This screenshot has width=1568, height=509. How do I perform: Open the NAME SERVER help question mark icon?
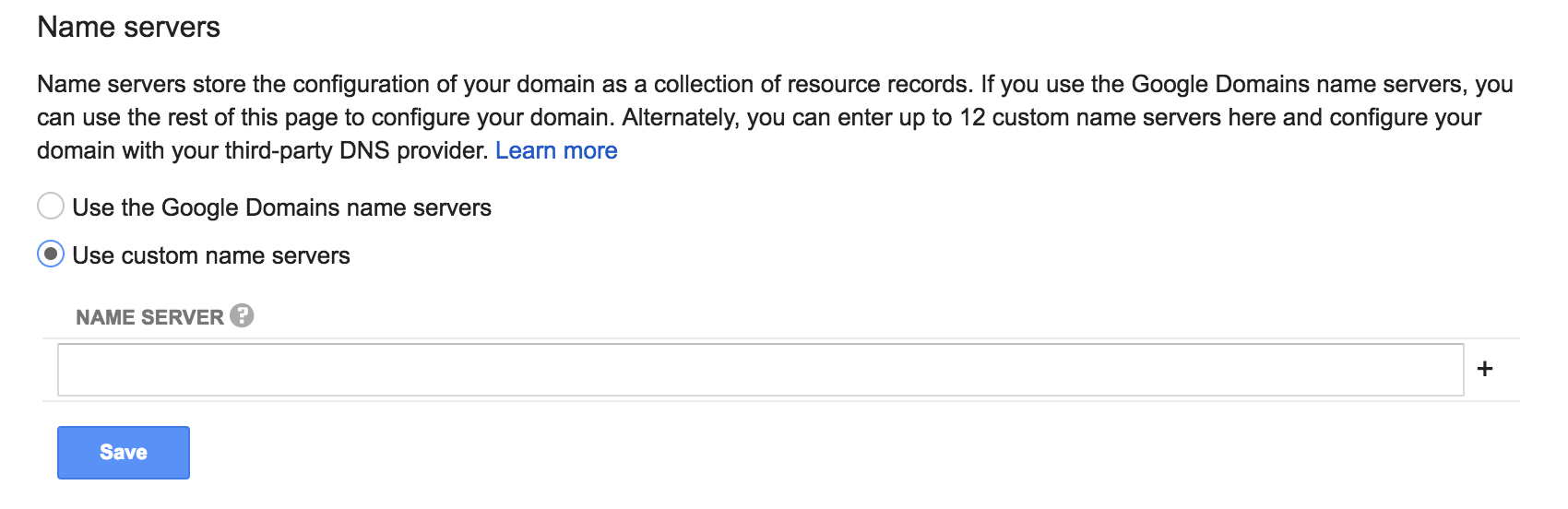pos(242,315)
